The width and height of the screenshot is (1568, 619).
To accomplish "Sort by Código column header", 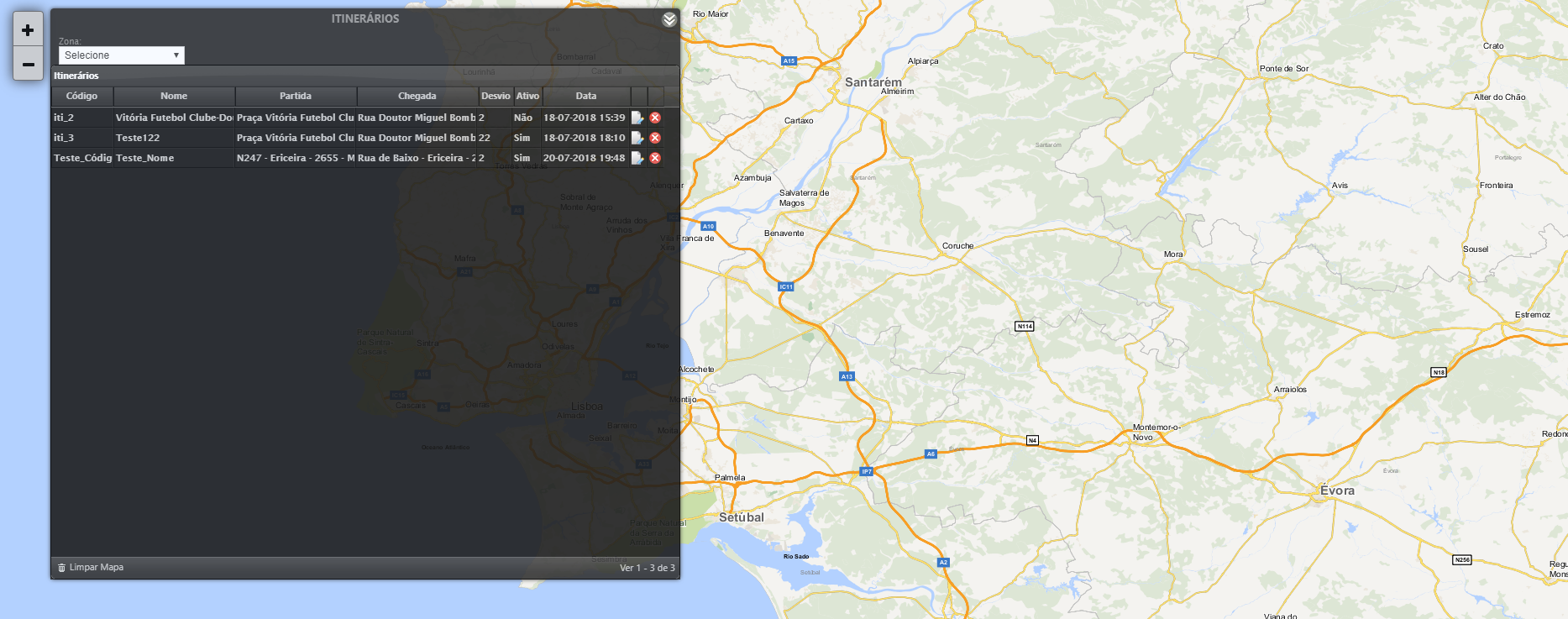I will point(82,96).
